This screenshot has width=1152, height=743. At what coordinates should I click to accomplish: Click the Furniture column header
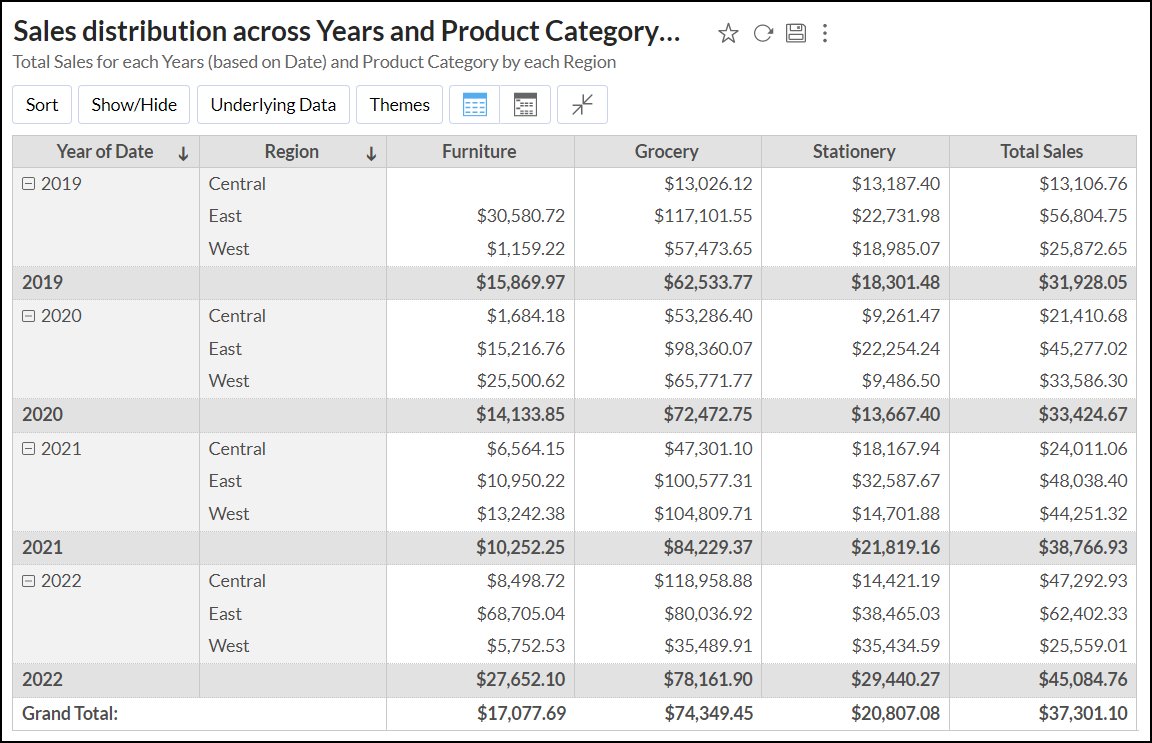click(479, 152)
